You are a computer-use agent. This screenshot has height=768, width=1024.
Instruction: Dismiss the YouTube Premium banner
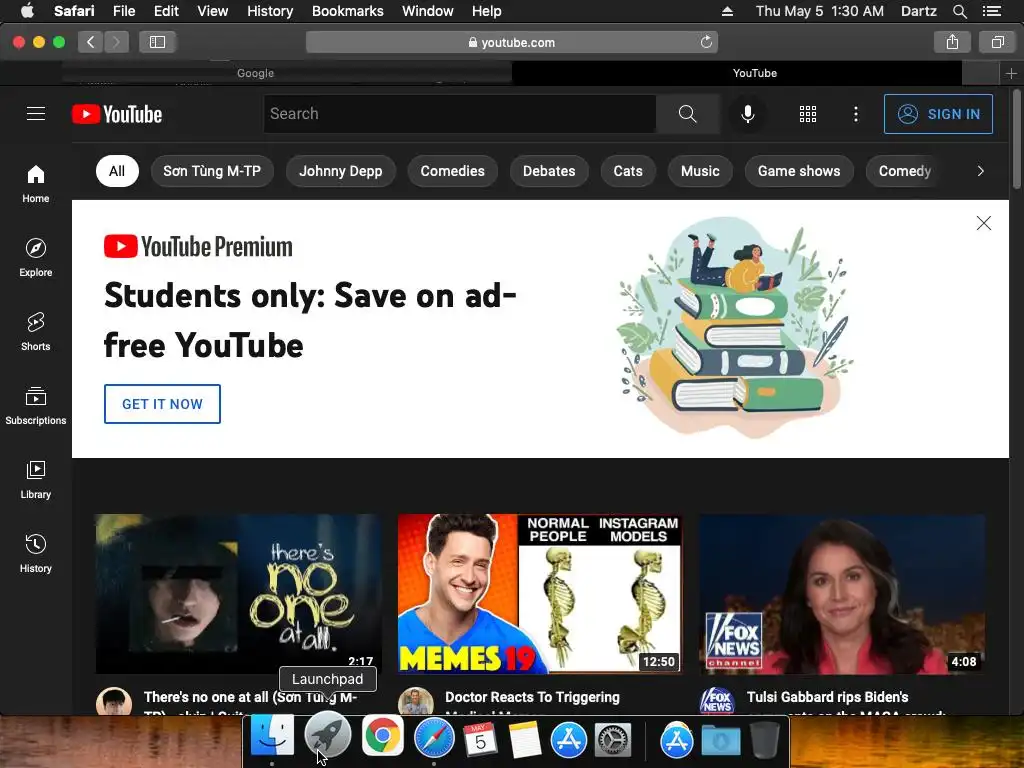pyautogui.click(x=984, y=223)
